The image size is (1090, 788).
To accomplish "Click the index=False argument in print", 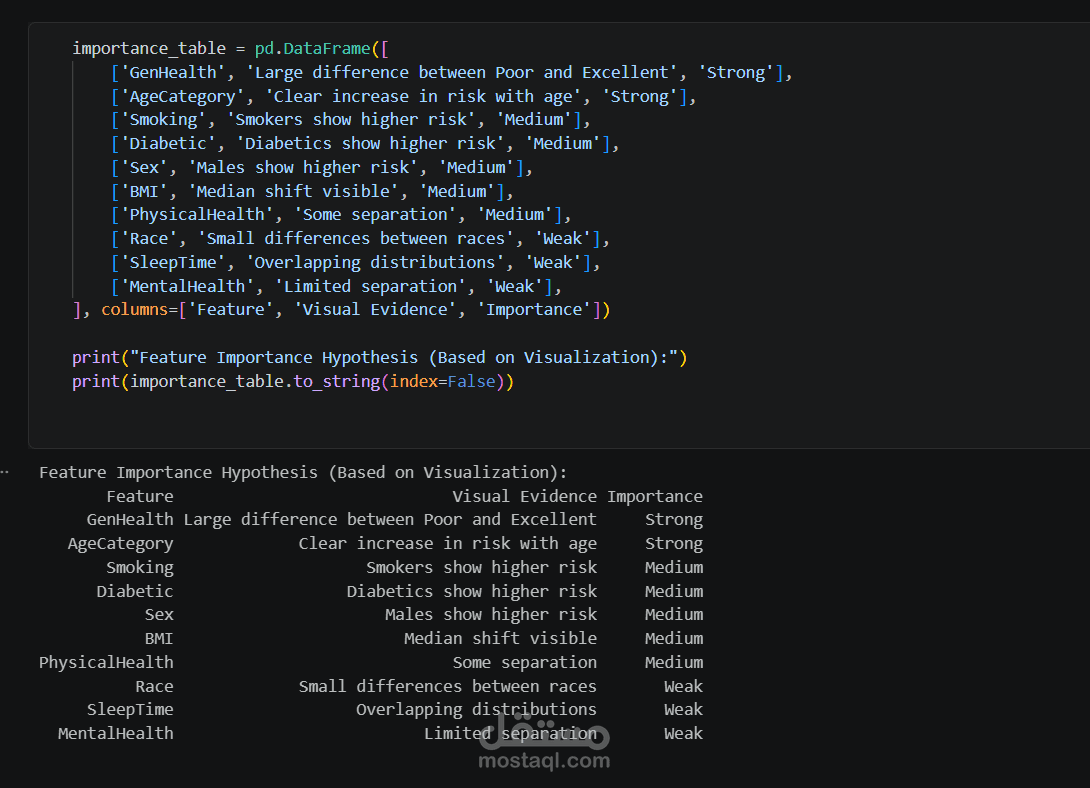I will (x=442, y=382).
